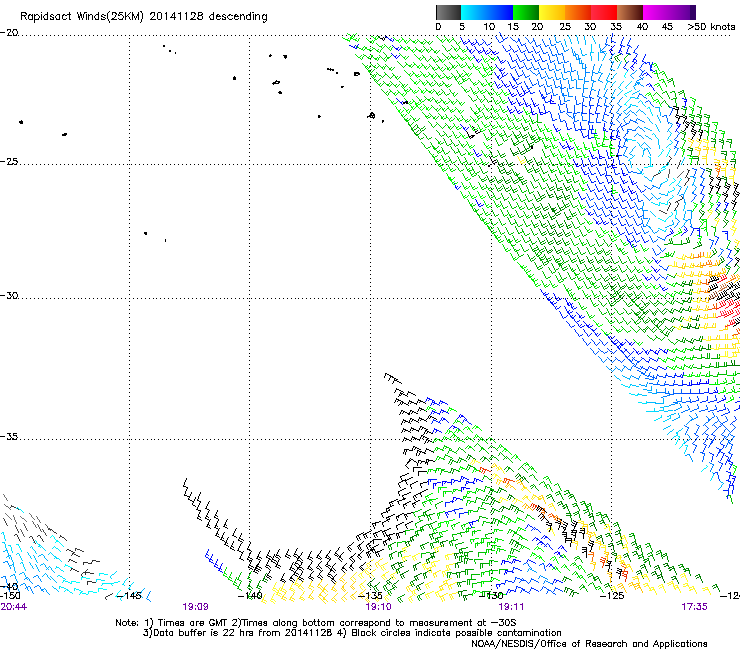Click the plot title "Rapidsact Winds(25KM) 20141128 descending"

point(143,17)
